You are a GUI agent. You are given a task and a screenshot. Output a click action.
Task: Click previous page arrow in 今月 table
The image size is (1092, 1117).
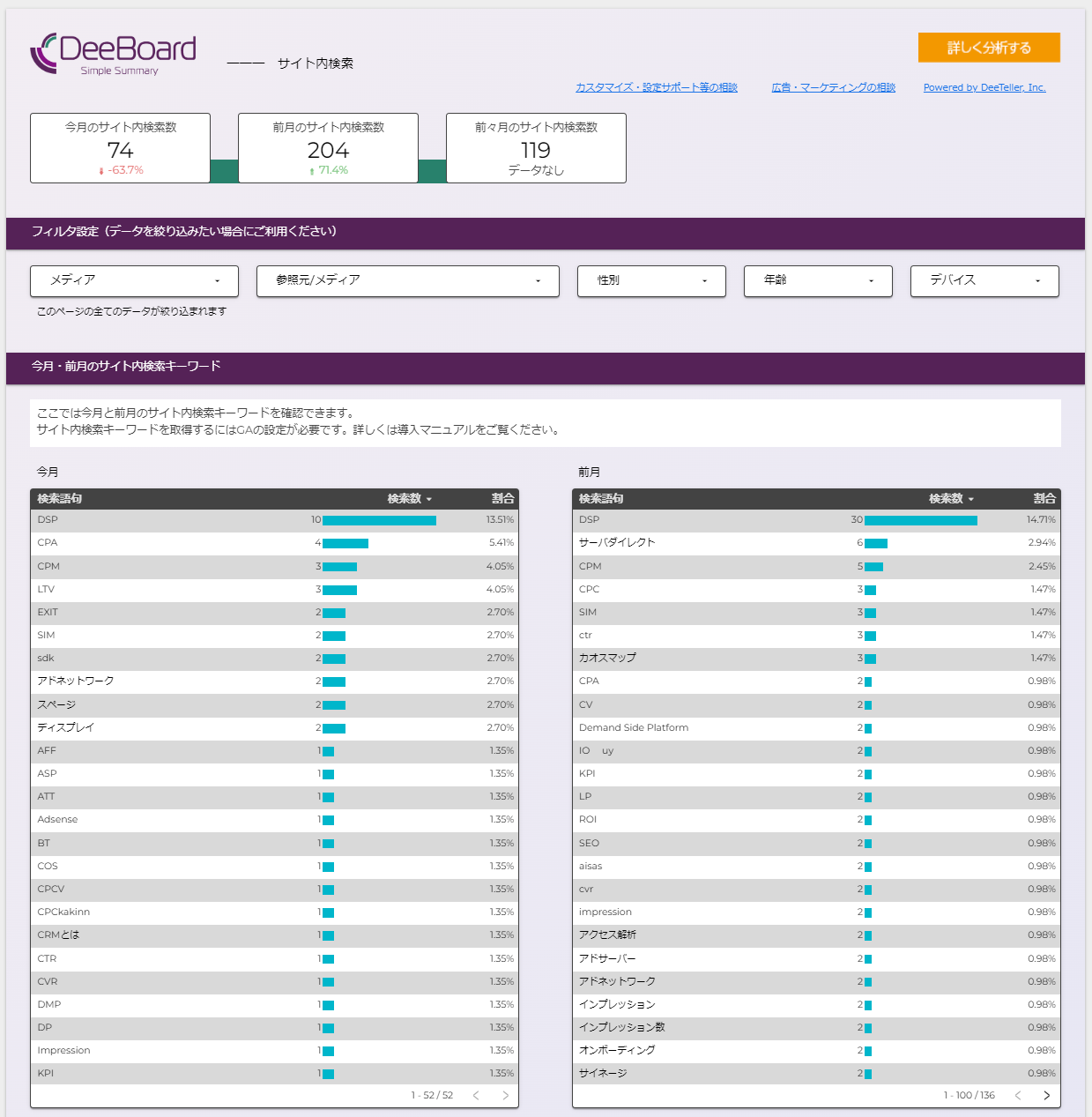[476, 1095]
